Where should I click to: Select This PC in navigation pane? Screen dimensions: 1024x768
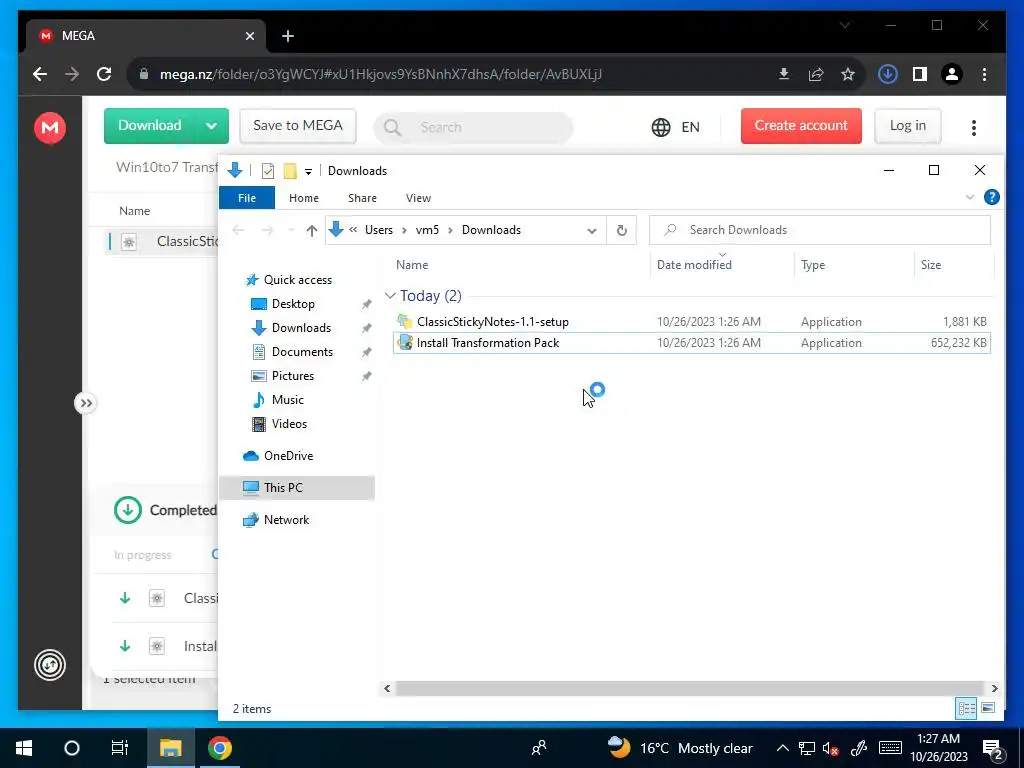point(297,488)
